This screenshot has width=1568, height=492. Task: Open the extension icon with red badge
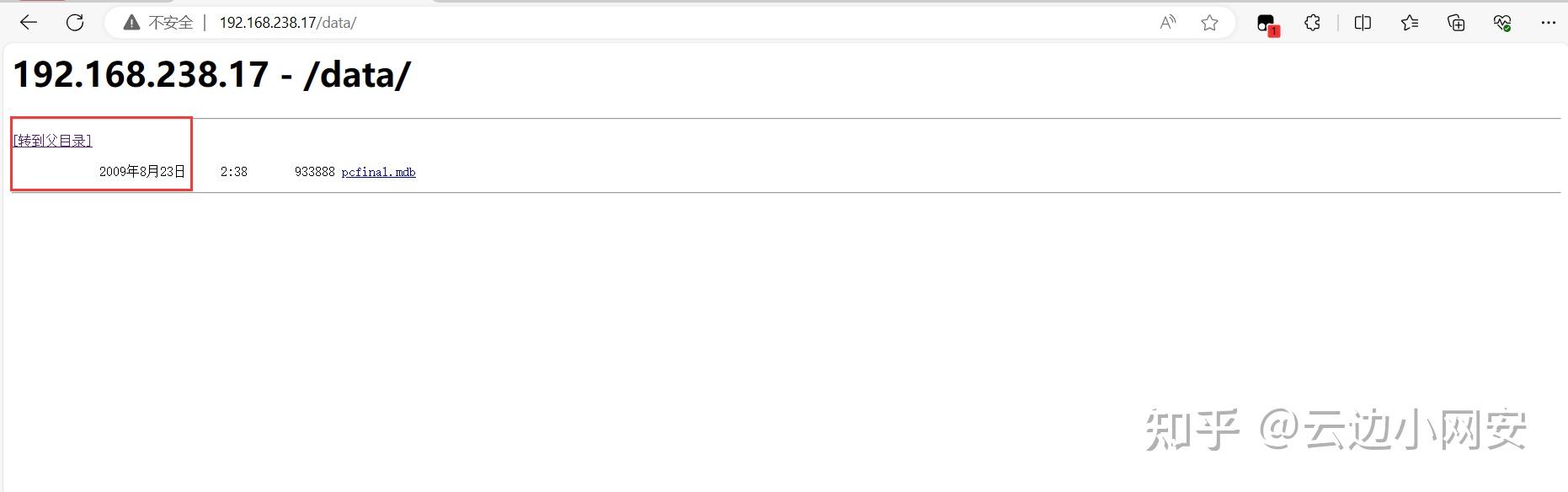pyautogui.click(x=1266, y=24)
